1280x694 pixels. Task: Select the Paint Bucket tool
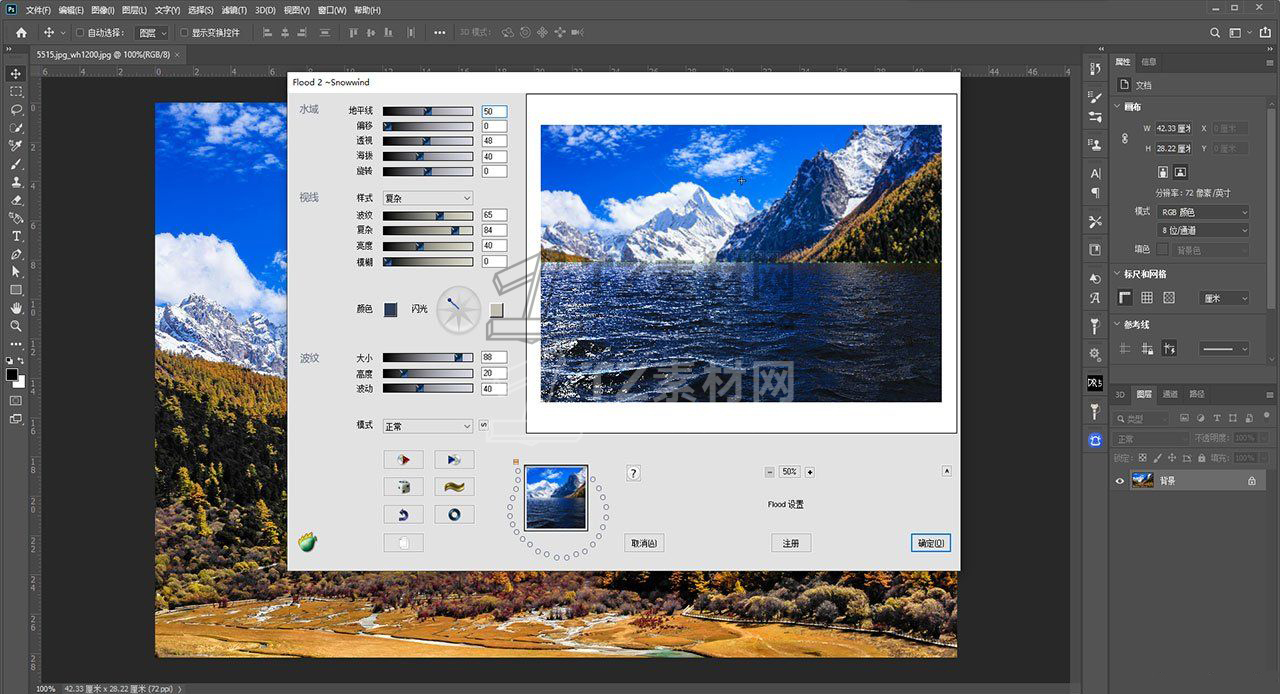pos(16,218)
